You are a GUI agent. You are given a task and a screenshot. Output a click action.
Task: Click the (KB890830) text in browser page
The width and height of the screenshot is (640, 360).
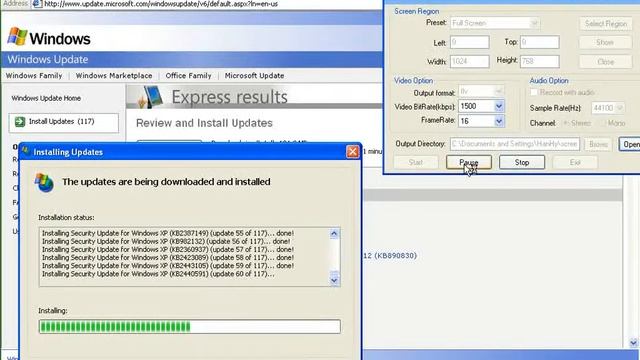coord(396,256)
